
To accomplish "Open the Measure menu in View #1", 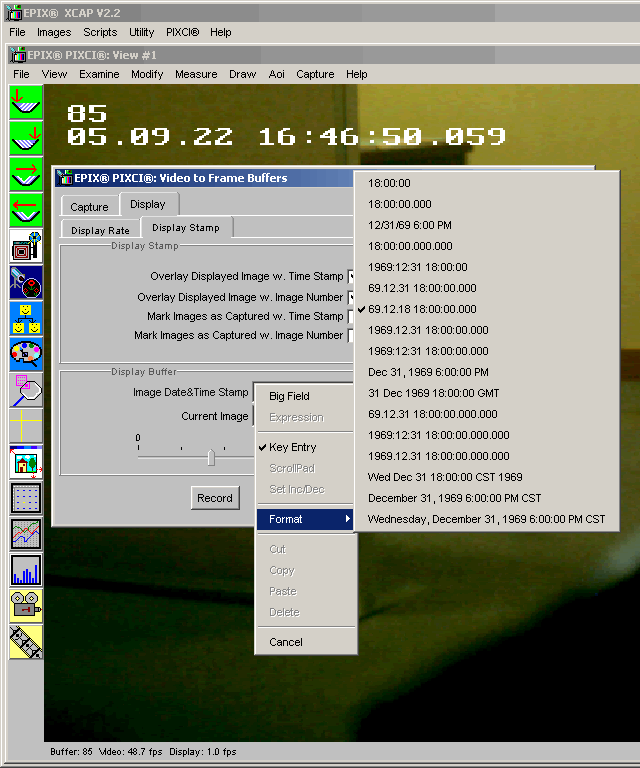I will pyautogui.click(x=196, y=74).
